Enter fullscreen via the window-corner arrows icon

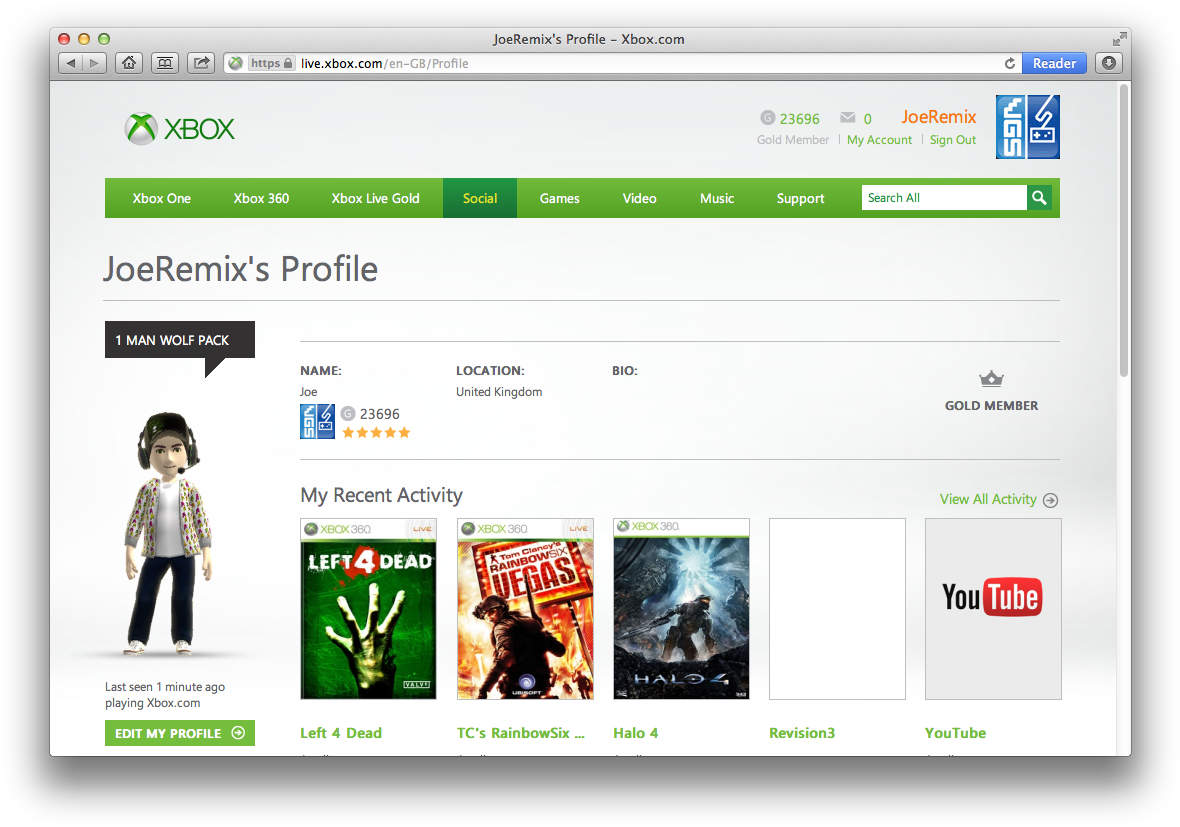point(1120,39)
